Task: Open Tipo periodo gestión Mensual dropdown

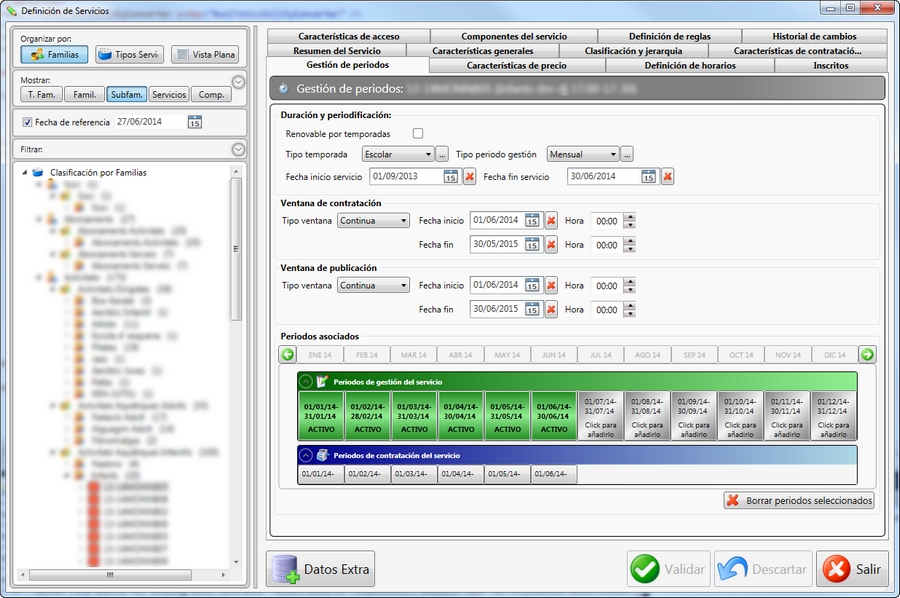Action: point(583,154)
